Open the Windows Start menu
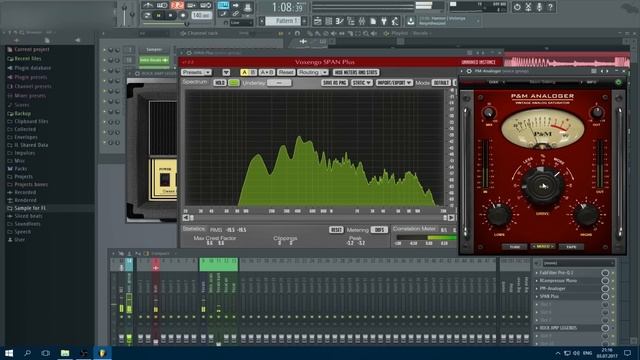 9,353
